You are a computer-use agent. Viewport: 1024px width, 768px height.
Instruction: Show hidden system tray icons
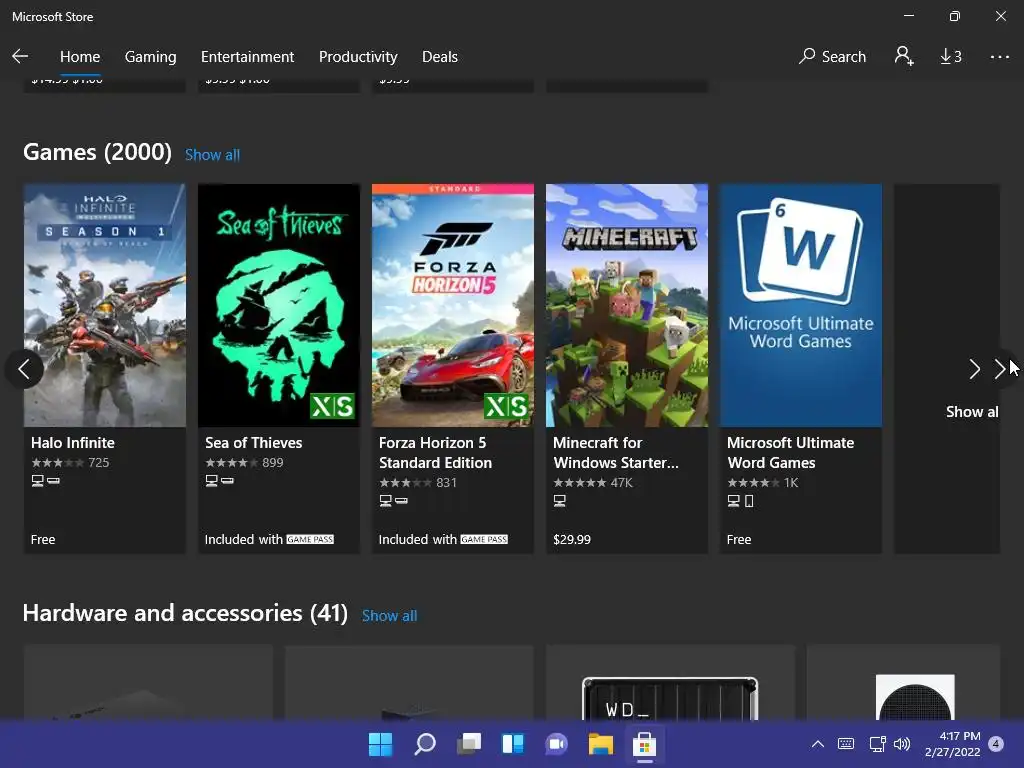(x=818, y=744)
